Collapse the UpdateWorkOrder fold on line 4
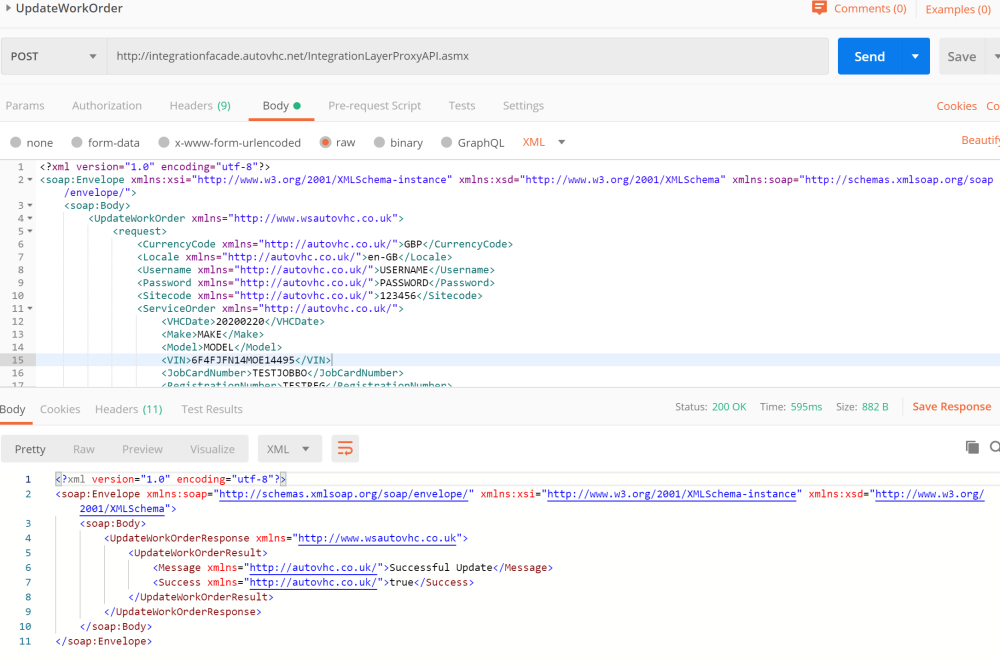Screen dimensions: 1000x663 click(30, 218)
